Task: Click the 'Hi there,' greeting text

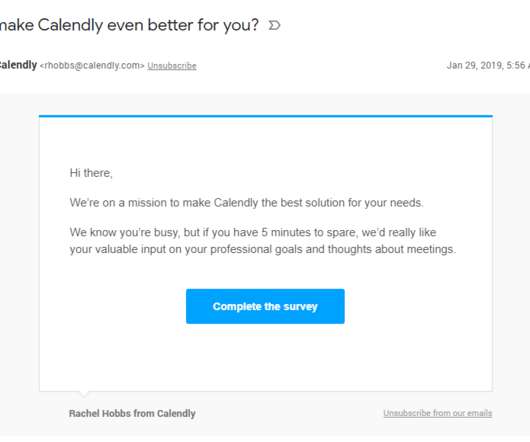Action: coord(91,173)
